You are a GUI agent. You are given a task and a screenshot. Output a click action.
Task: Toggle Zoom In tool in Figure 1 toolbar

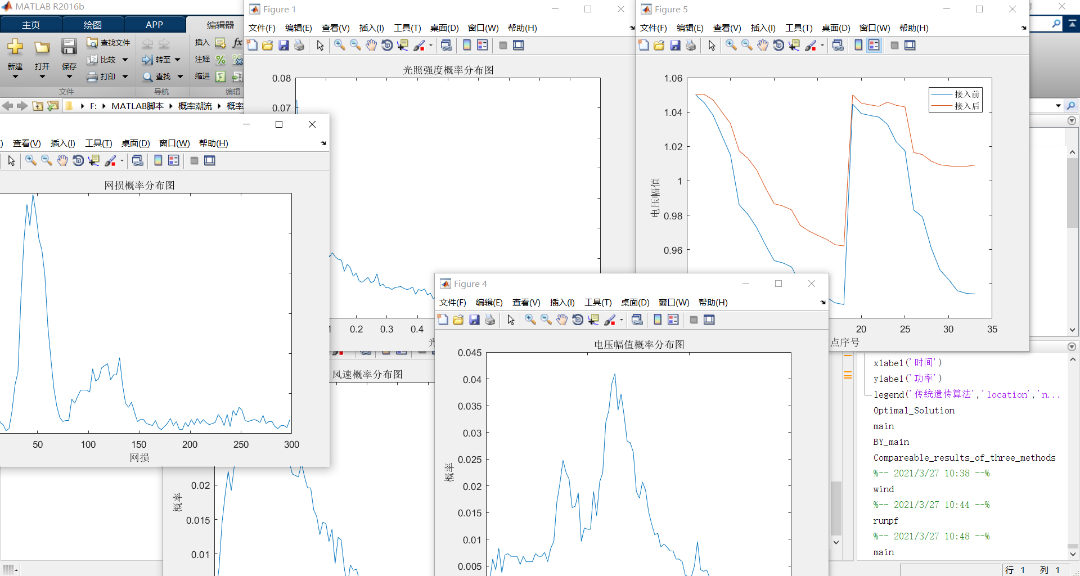pos(340,45)
